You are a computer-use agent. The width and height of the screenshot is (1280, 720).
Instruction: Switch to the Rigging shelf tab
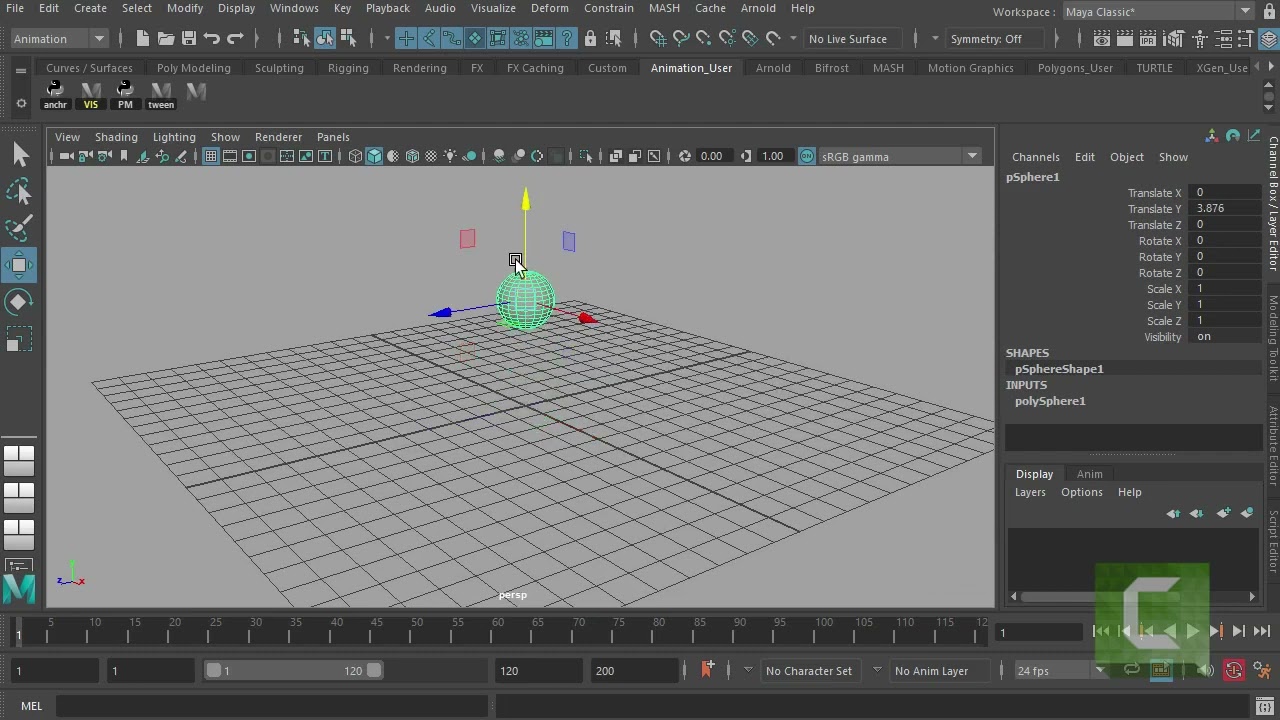(x=348, y=68)
